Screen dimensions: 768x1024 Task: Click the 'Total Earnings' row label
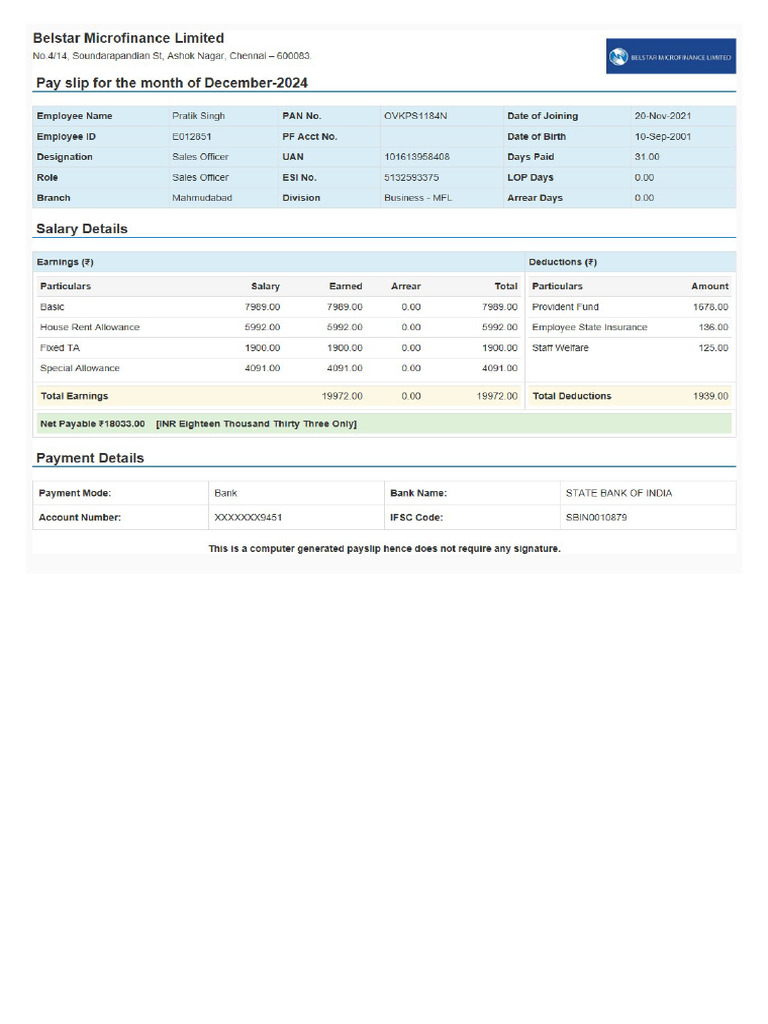pos(74,396)
